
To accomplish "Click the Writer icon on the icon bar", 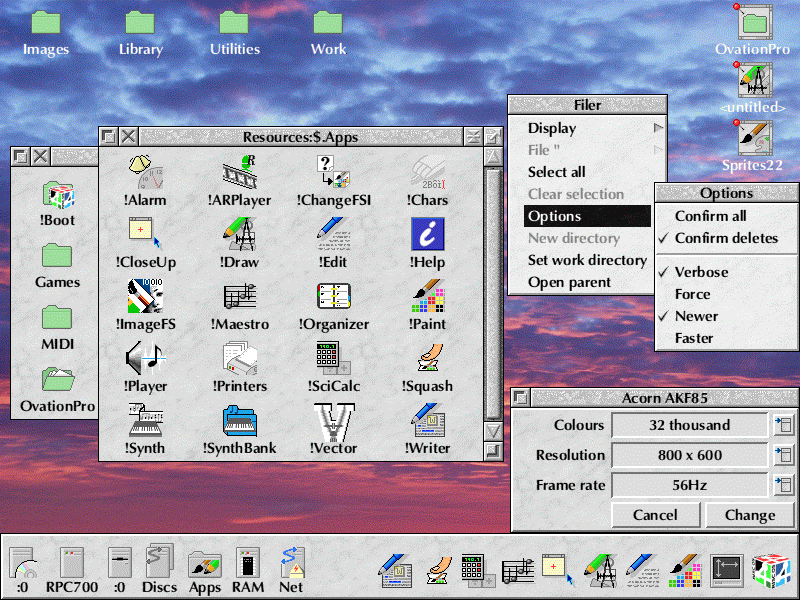I will (395, 570).
